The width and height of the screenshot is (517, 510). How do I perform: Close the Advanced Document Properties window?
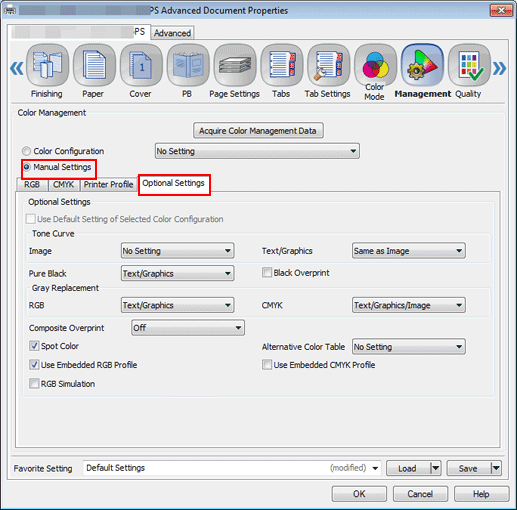pos(501,10)
